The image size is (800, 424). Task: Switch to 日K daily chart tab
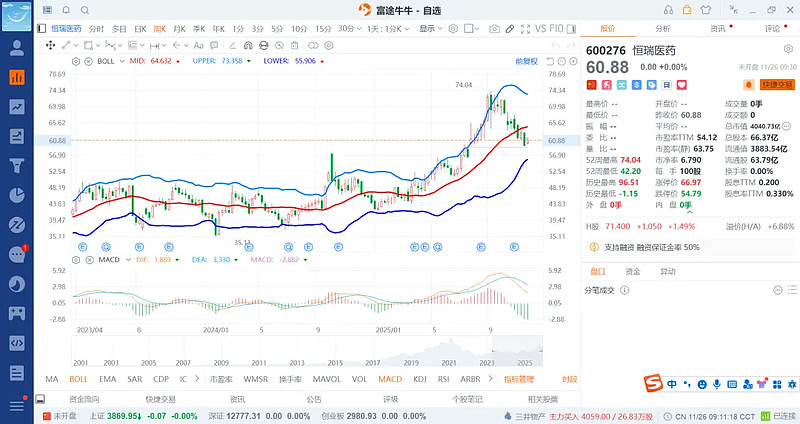pos(140,29)
